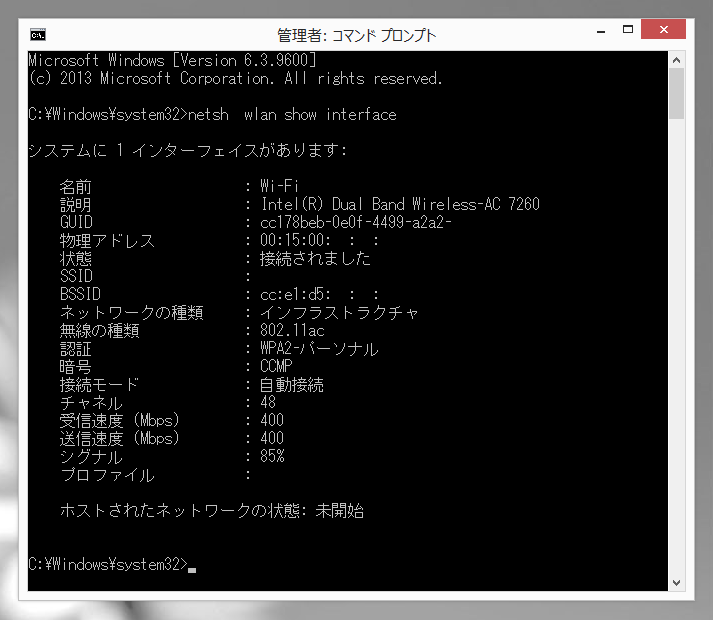Screen dimensions: 713x620
Task: Click the インフラストラクチャ network type value
Action: coord(339,313)
